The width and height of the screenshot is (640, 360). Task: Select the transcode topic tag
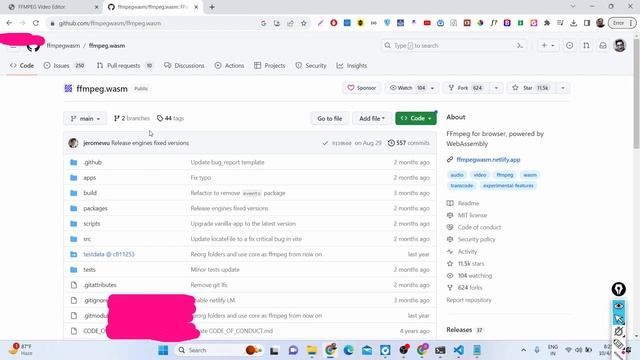point(462,186)
